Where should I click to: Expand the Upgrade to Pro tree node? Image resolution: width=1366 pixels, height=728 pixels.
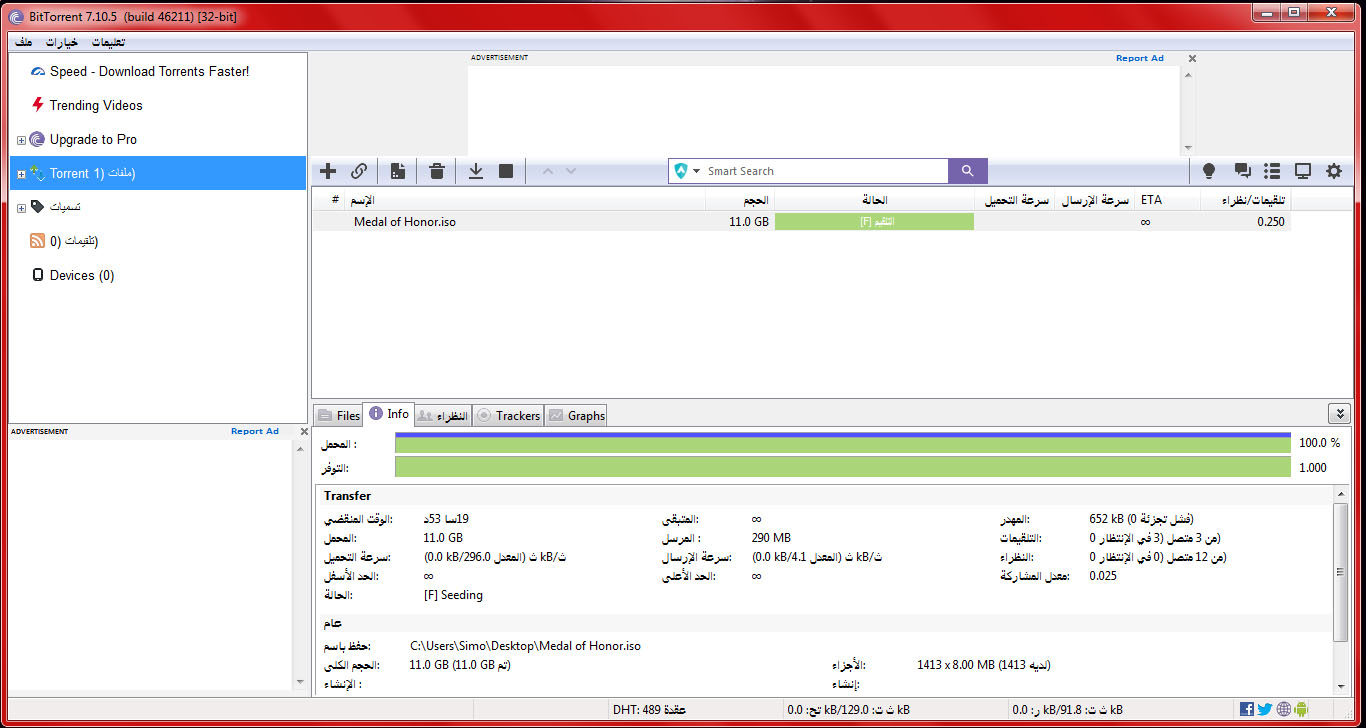(x=21, y=140)
